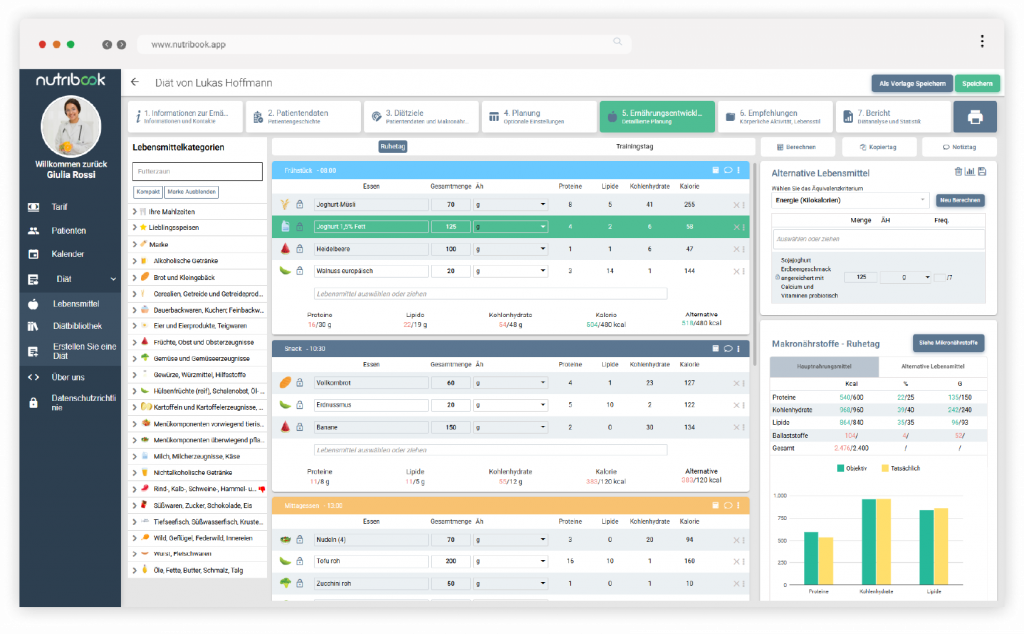
Task: Remove Joghurt Müsli row with X icon
Action: coord(736,205)
